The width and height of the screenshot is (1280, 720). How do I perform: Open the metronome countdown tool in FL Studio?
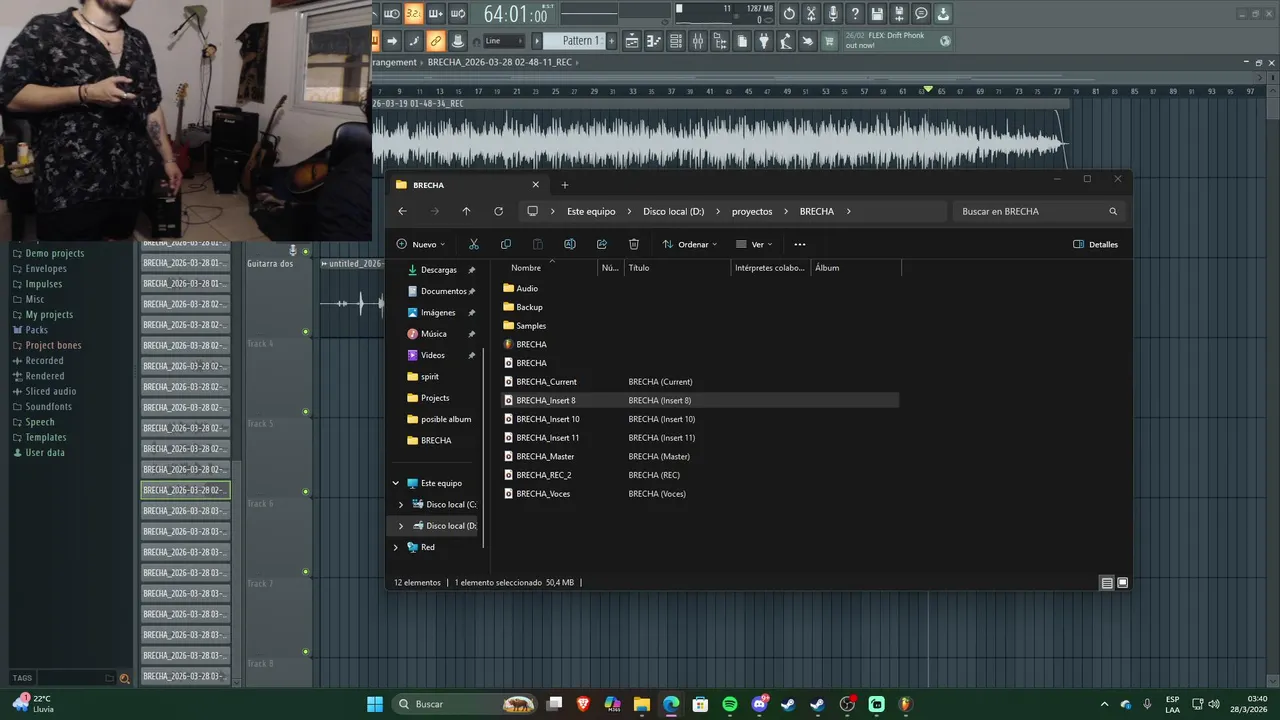click(391, 14)
